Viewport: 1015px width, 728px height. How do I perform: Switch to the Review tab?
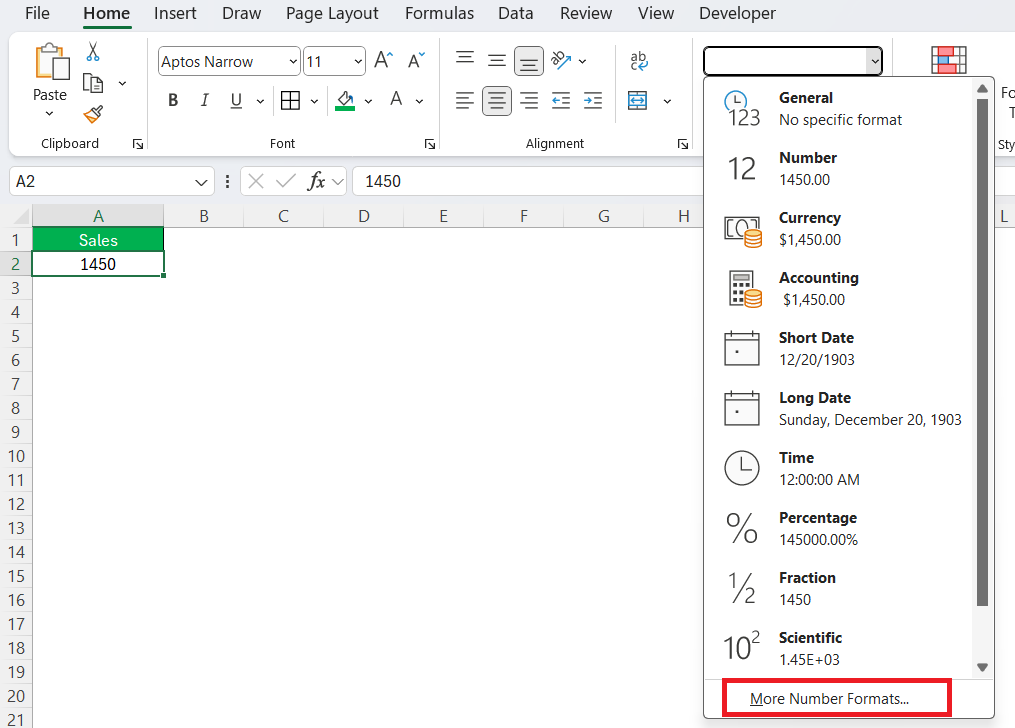click(x=586, y=13)
